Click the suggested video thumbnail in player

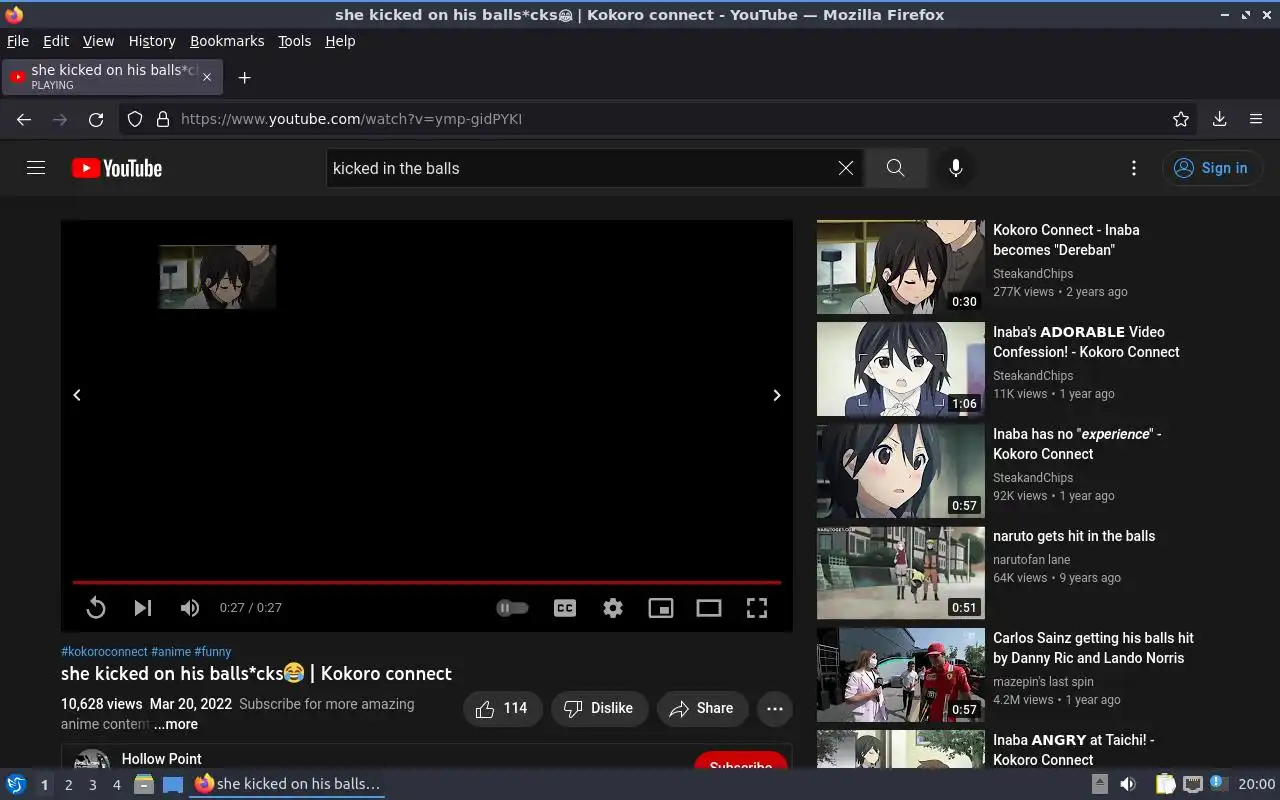(x=217, y=277)
